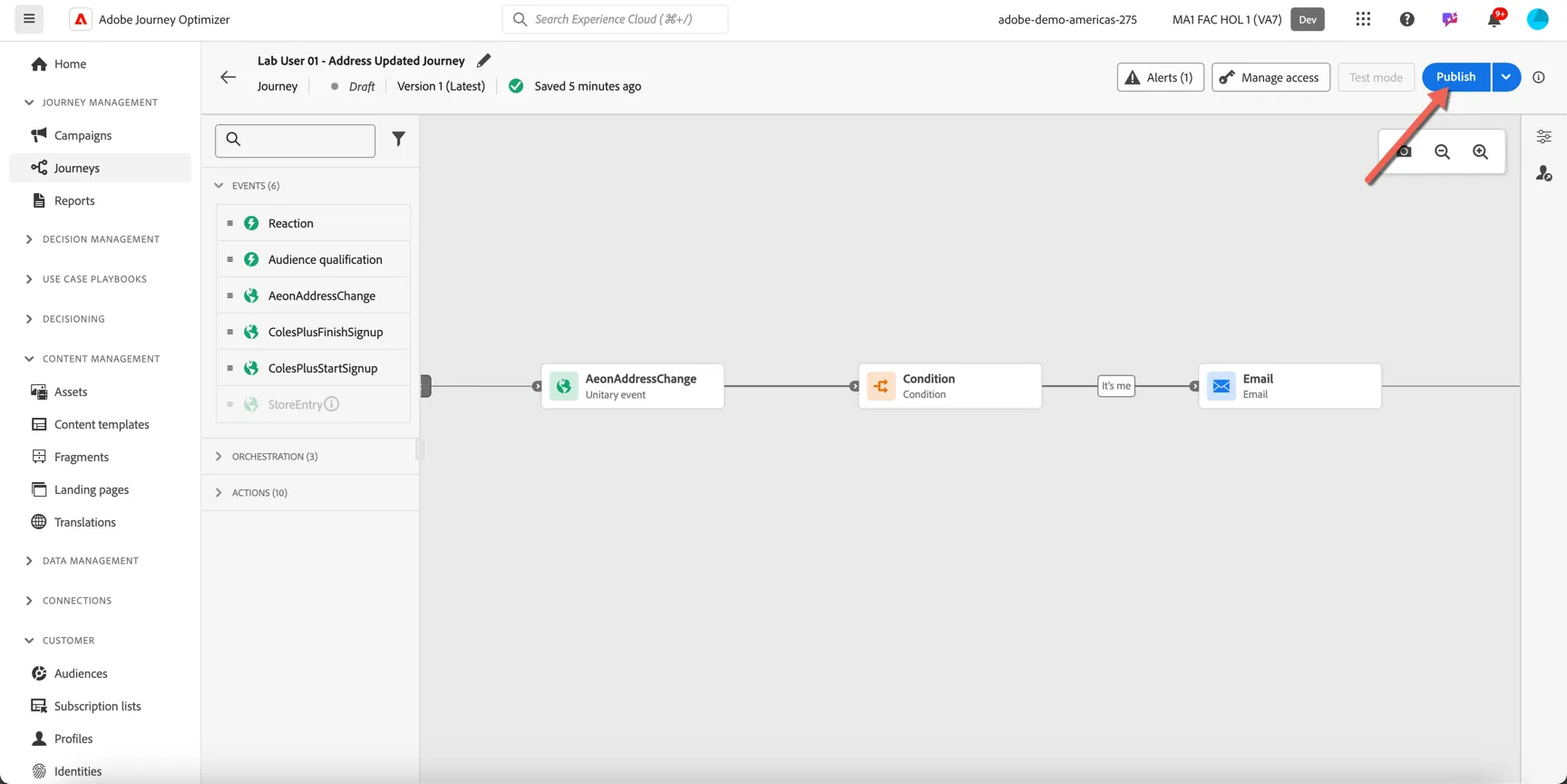Image resolution: width=1567 pixels, height=784 pixels.
Task: Click the journey information icon
Action: (x=1539, y=77)
